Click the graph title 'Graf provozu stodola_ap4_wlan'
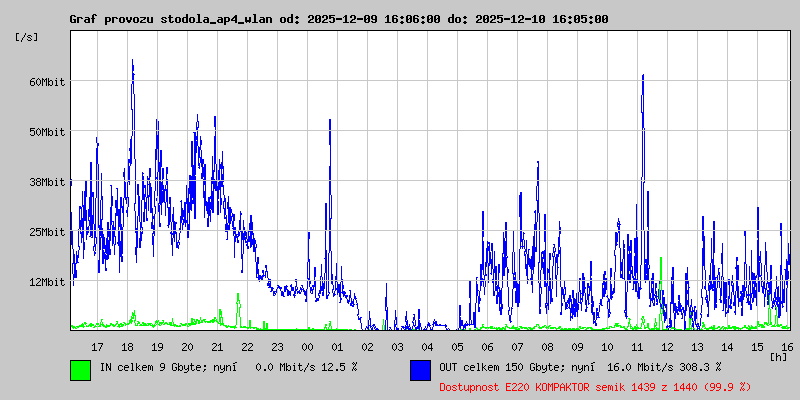Screen dimensions: 800x400 (x=172, y=19)
